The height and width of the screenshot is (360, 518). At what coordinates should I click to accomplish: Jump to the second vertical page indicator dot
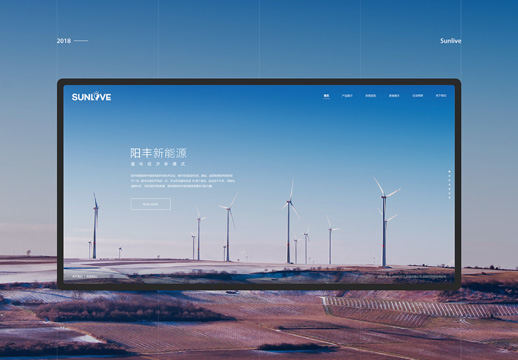pos(449,176)
